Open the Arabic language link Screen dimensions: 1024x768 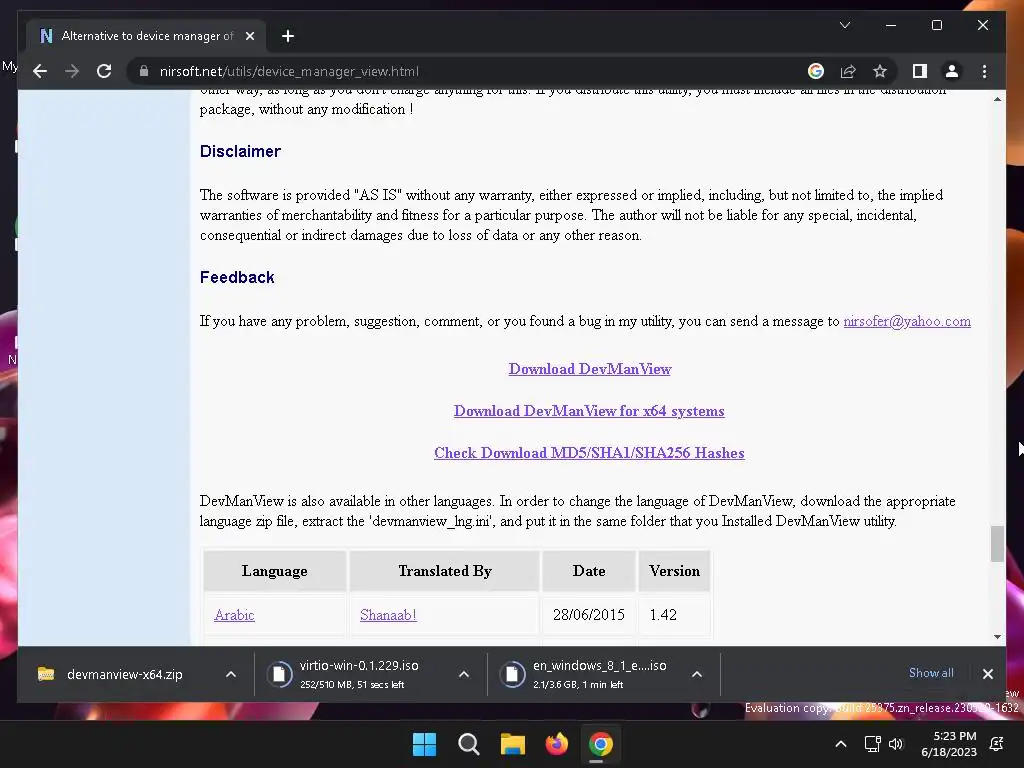coord(234,615)
